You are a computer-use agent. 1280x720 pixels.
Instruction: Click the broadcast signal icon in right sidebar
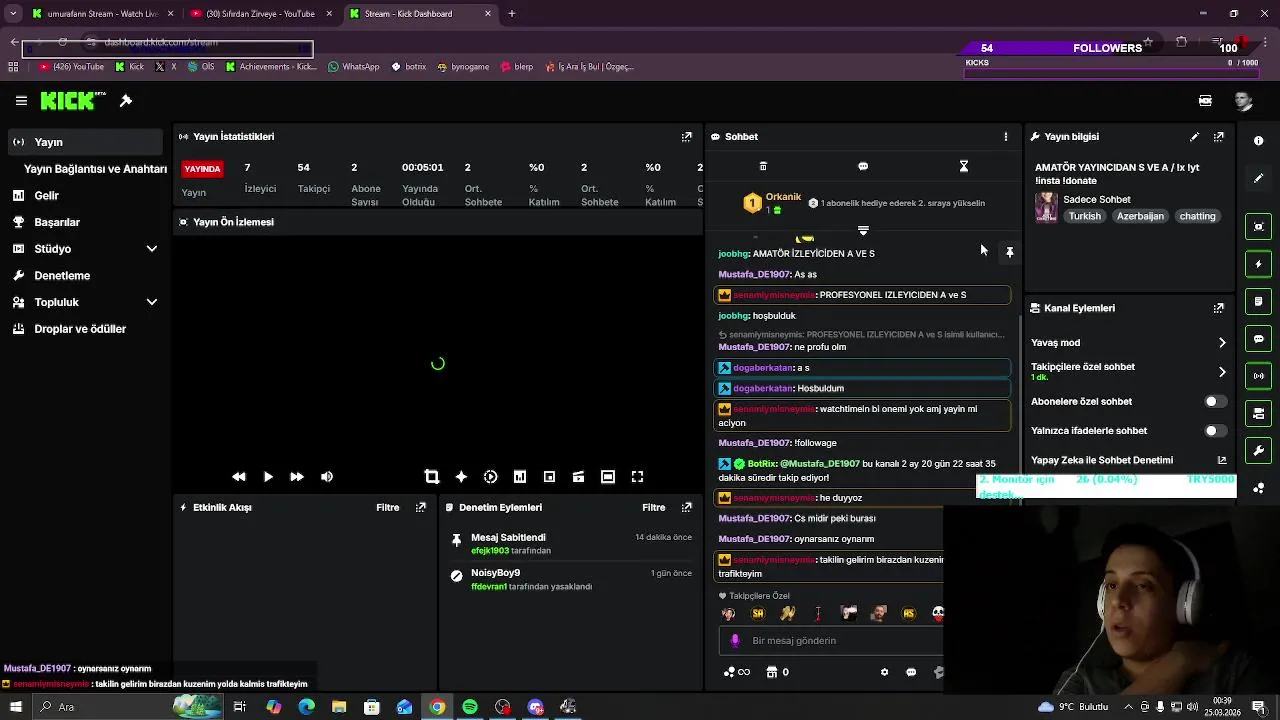tap(1259, 376)
